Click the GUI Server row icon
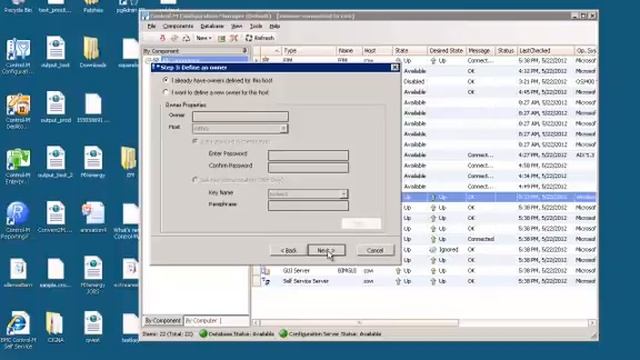 (266, 271)
